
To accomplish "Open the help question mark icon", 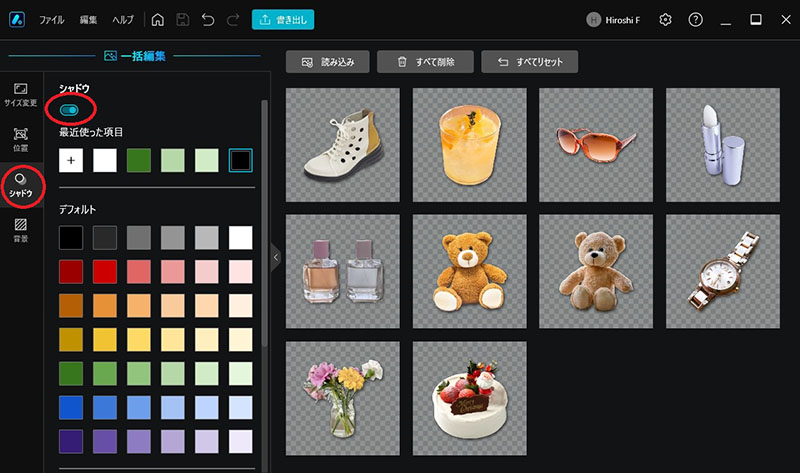I will pos(695,20).
